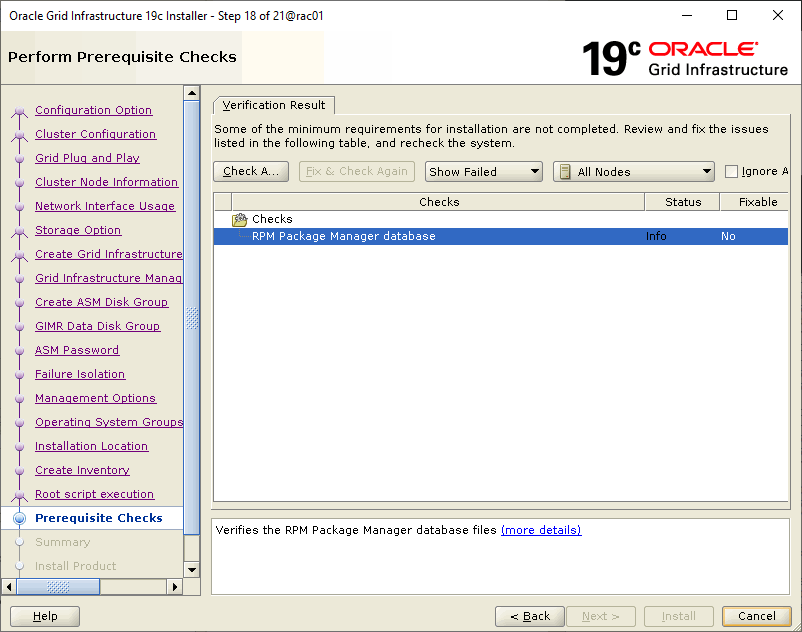
Task: Open the ASM Password step
Action: tap(77, 350)
